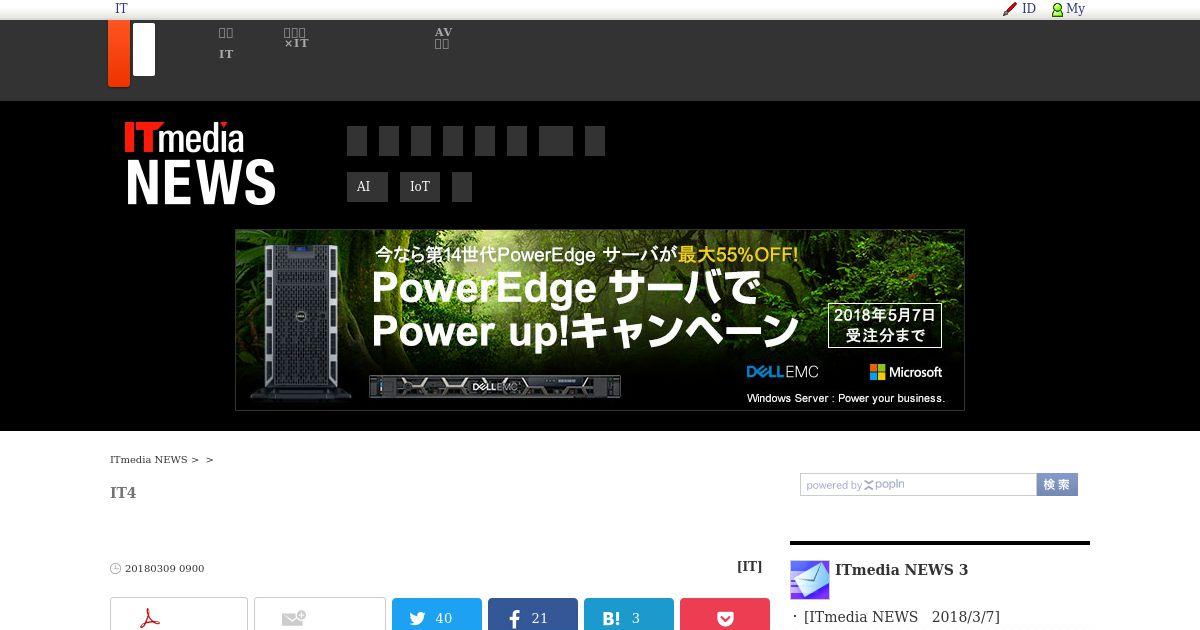The image size is (1200, 630).
Task: Open the ×IT item in header navigation
Action: 296,38
